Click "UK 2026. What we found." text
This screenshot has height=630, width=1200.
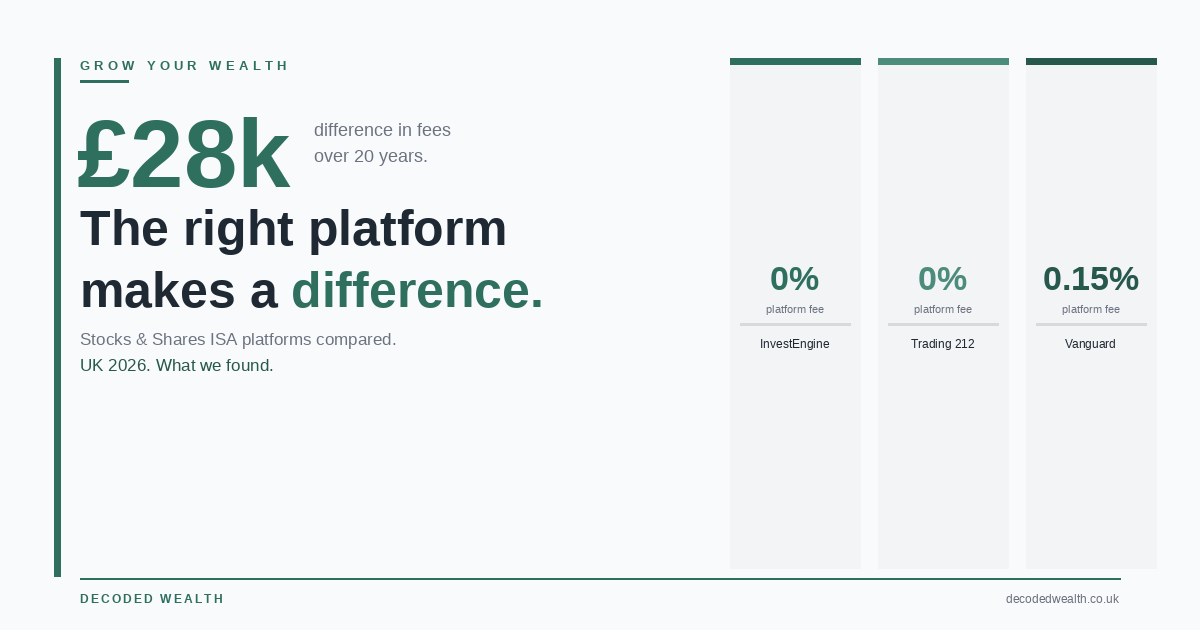(x=176, y=365)
